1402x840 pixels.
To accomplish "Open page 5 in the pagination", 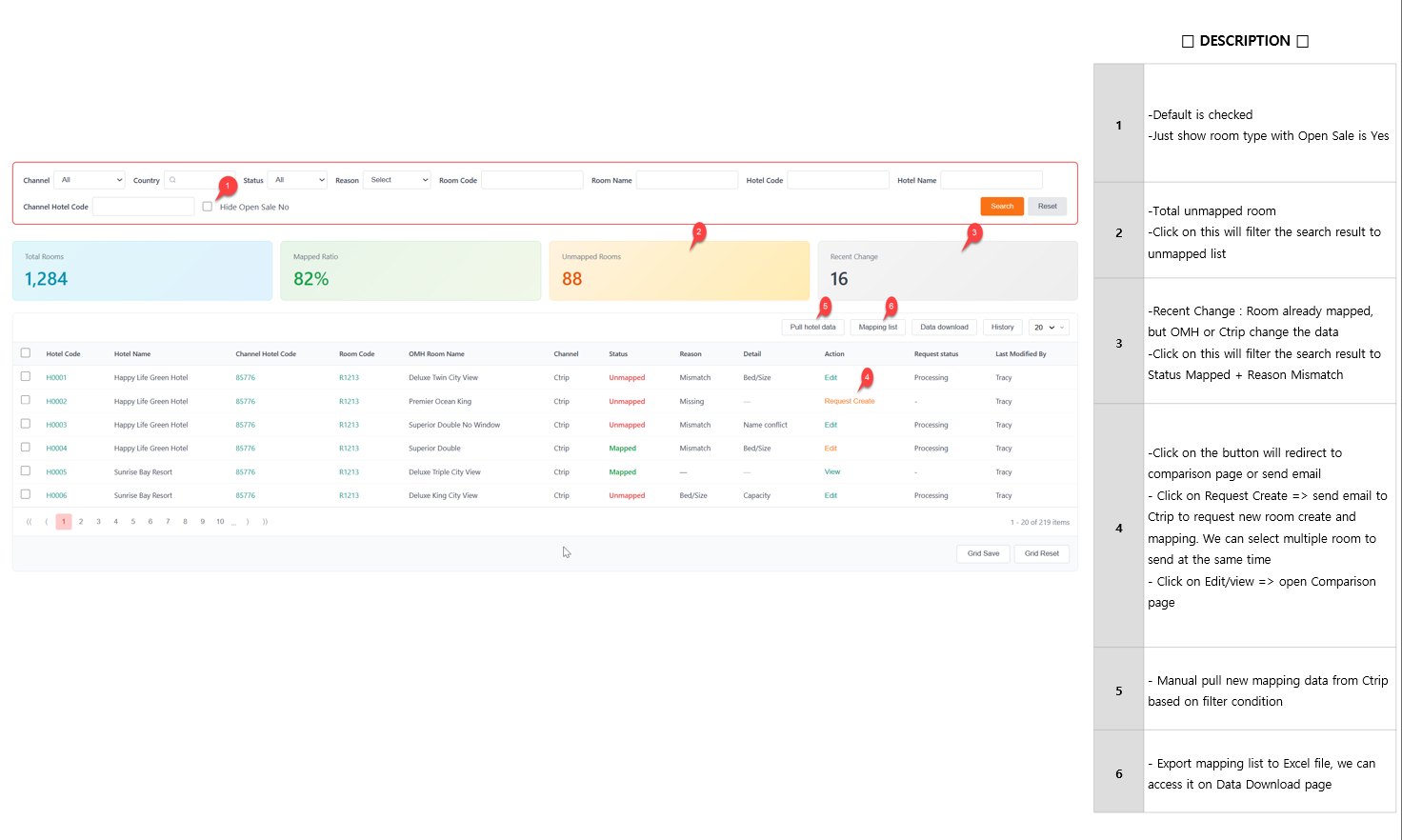I will (x=133, y=522).
